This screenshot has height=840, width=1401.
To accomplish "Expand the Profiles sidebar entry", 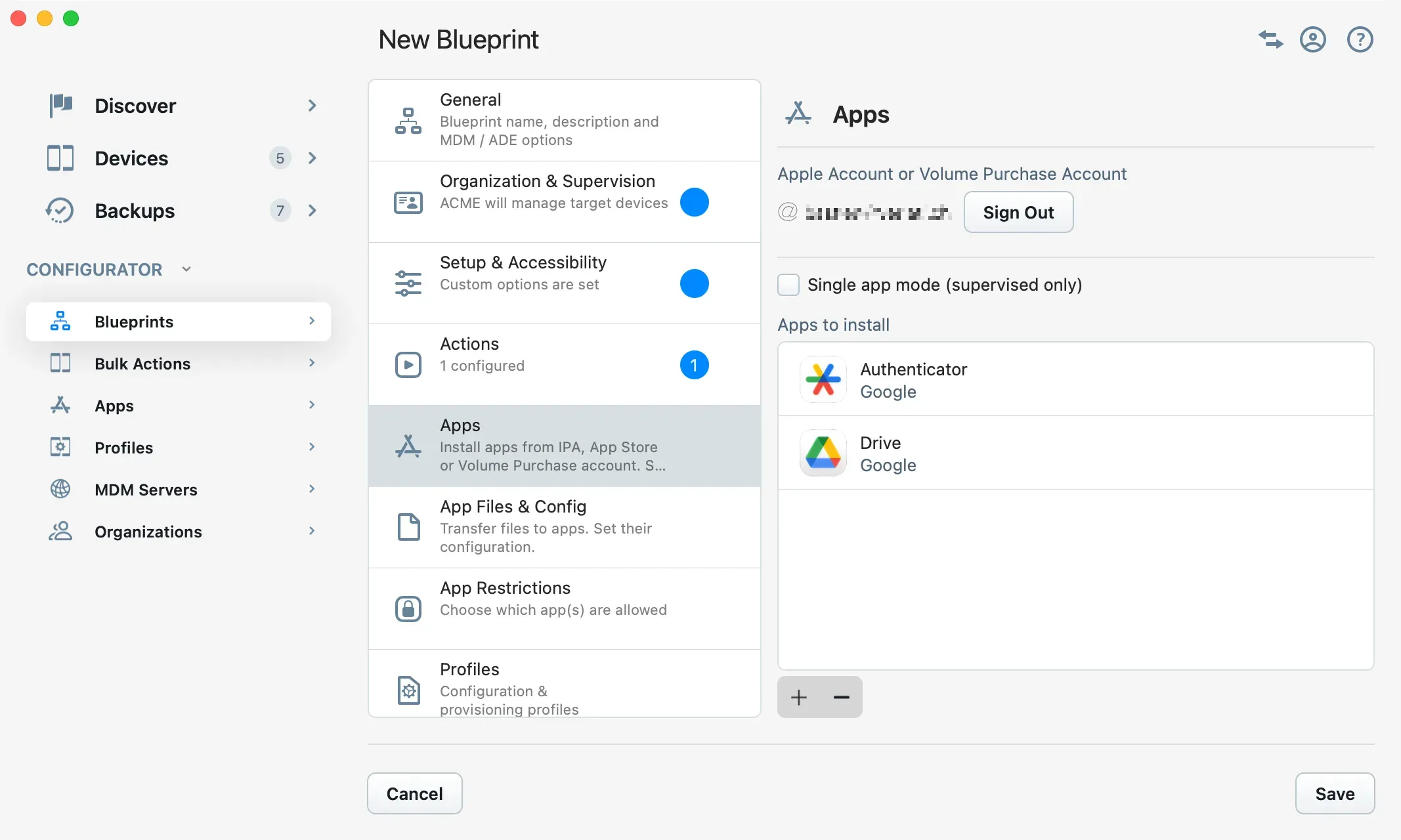I will 312,447.
